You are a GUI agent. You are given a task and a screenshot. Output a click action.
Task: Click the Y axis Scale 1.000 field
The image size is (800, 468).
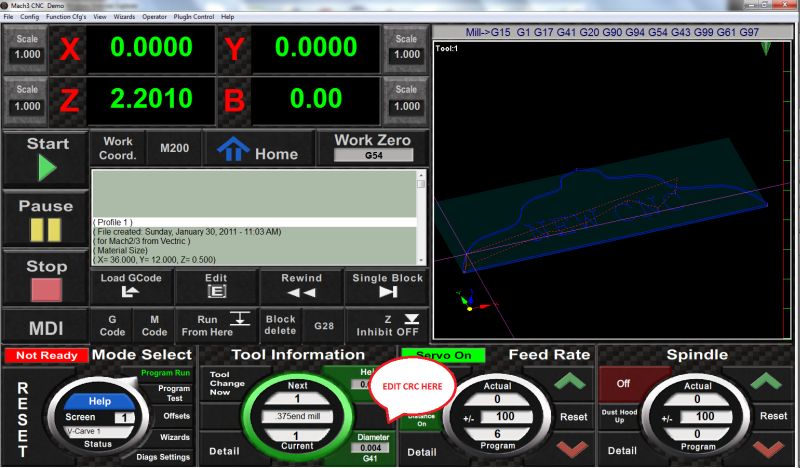point(407,55)
